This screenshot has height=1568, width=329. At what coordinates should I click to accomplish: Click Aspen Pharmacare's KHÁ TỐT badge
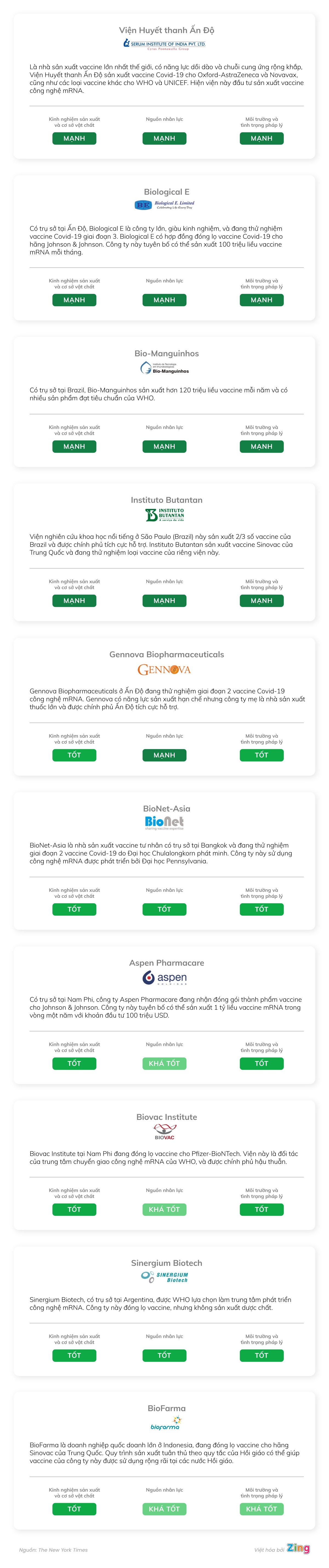(x=164, y=1064)
